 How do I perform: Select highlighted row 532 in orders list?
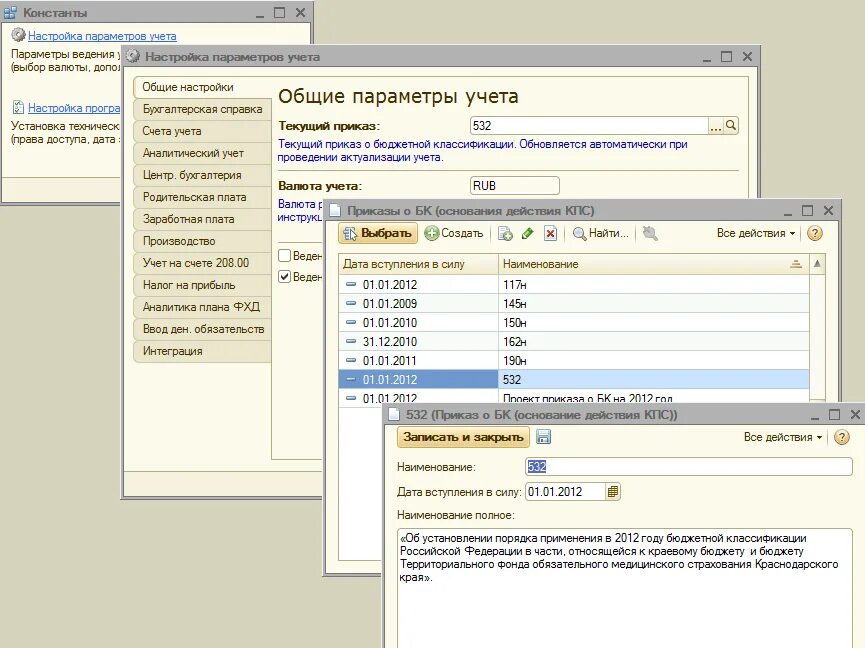(574, 379)
